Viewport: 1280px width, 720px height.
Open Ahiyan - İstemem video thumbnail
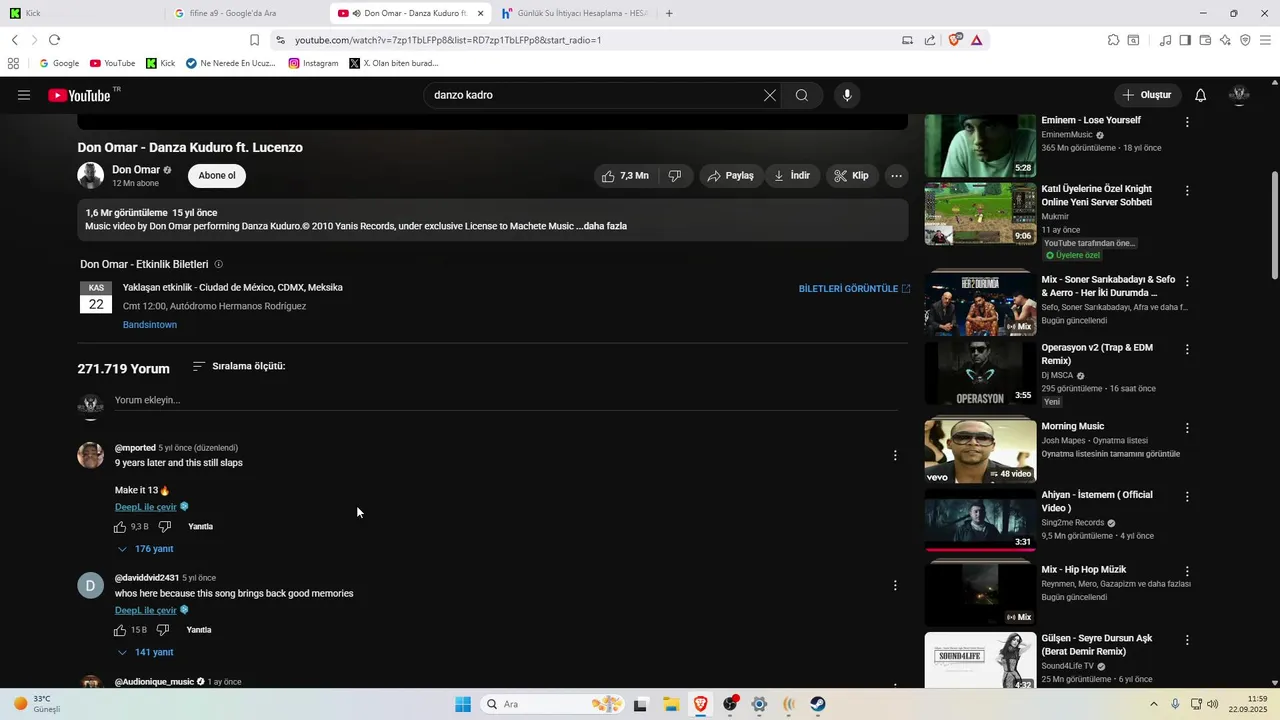coord(980,519)
